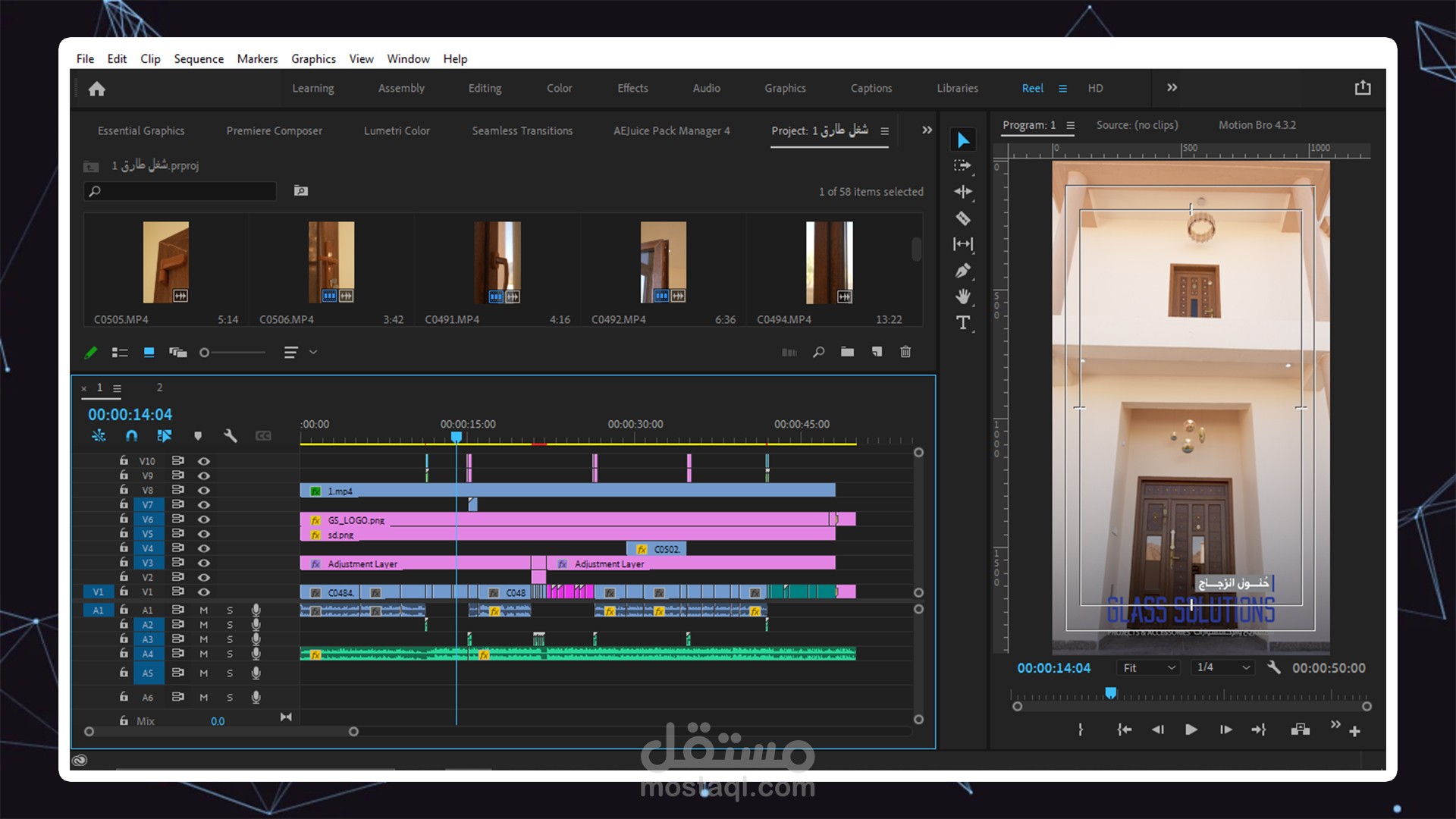Open timeline wrench display settings
1456x819 pixels.
coord(231,436)
